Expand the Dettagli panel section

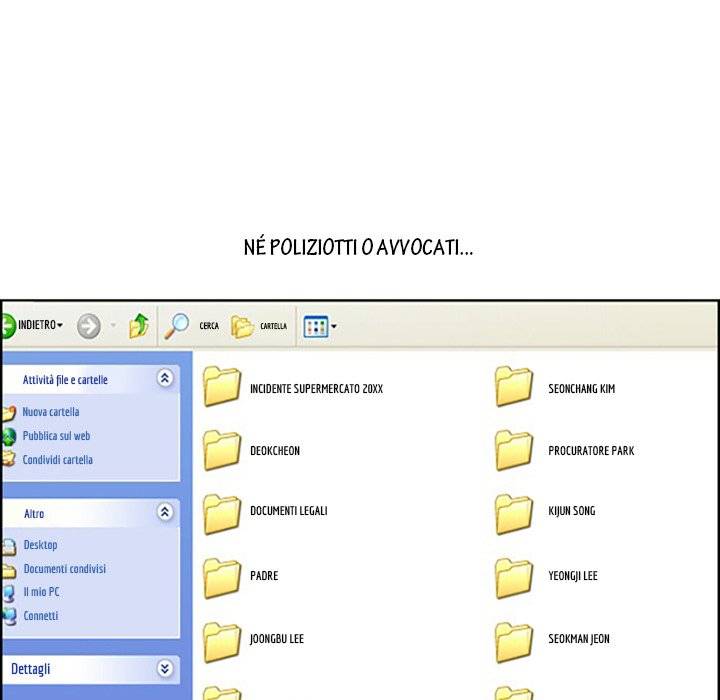165,669
